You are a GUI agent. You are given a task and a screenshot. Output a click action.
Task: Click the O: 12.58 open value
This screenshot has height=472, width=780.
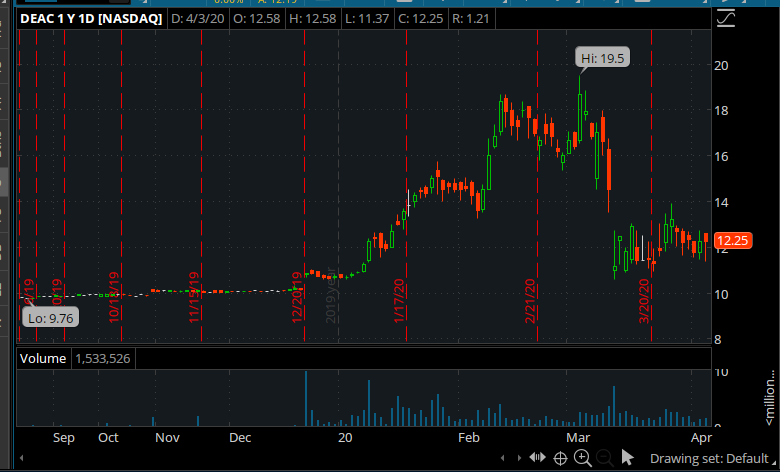(257, 19)
